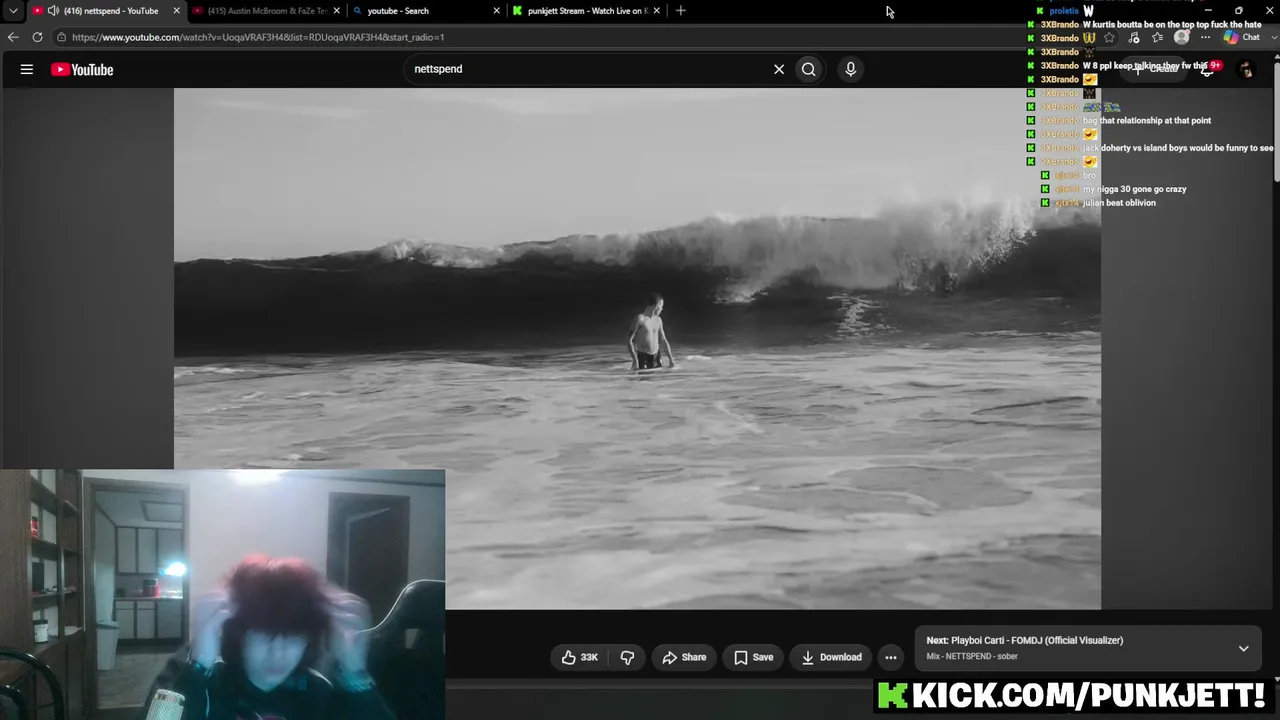Like the video with 33K likes
1280x720 pixels.
pos(579,657)
